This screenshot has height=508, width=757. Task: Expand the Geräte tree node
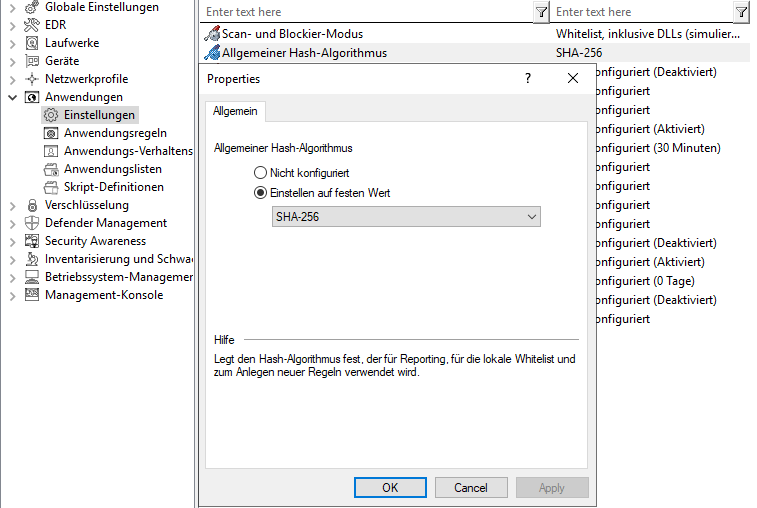13,61
